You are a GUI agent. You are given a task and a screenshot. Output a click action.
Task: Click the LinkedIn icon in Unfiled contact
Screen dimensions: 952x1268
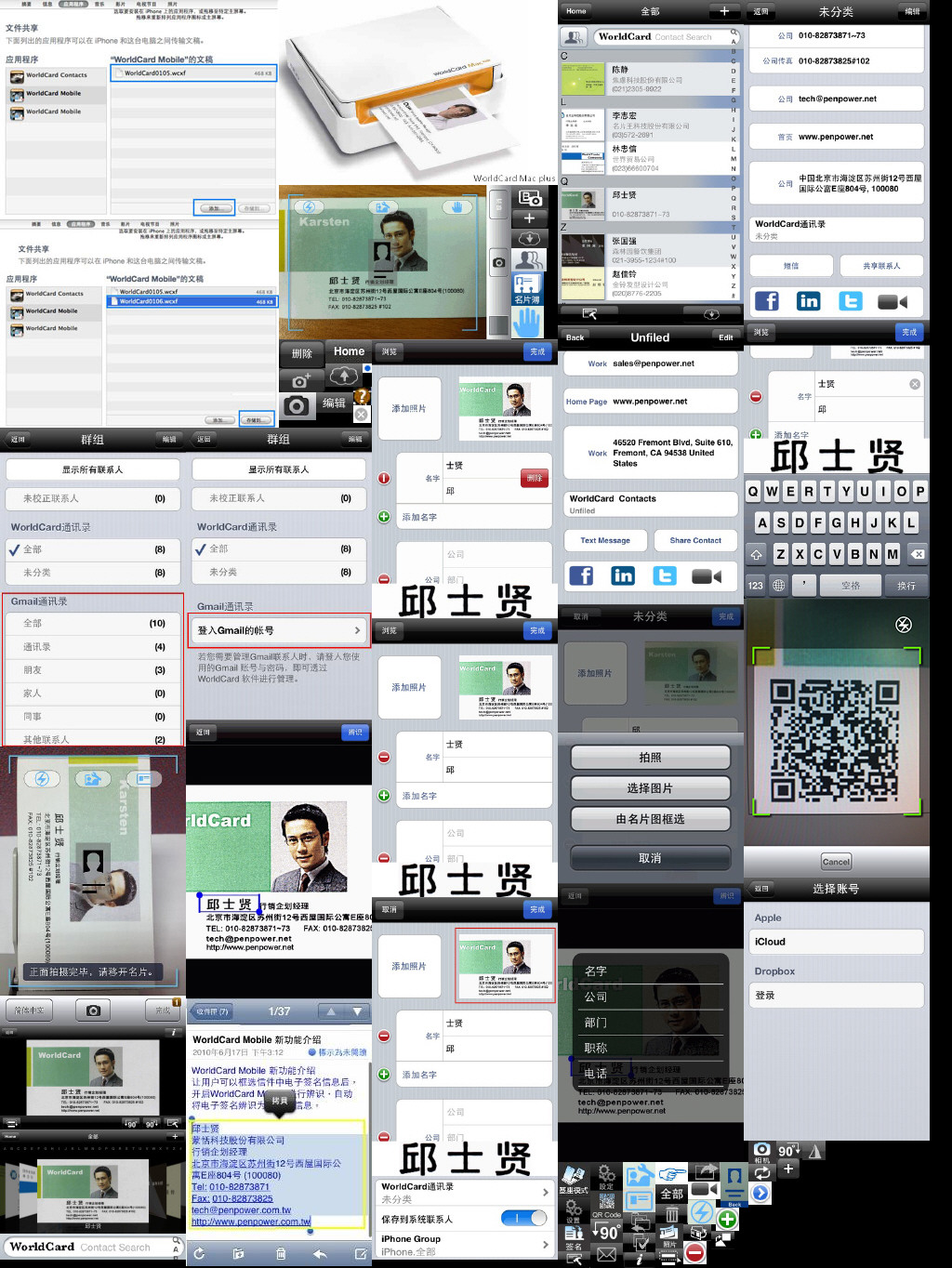623,576
